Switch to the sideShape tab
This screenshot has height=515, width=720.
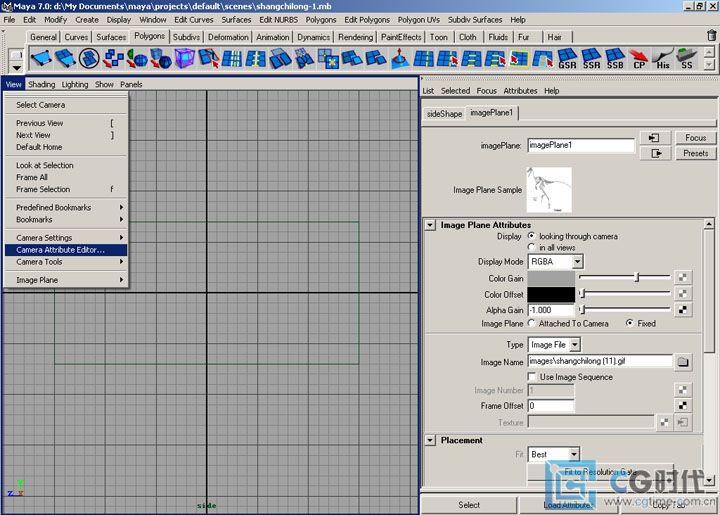pos(444,114)
